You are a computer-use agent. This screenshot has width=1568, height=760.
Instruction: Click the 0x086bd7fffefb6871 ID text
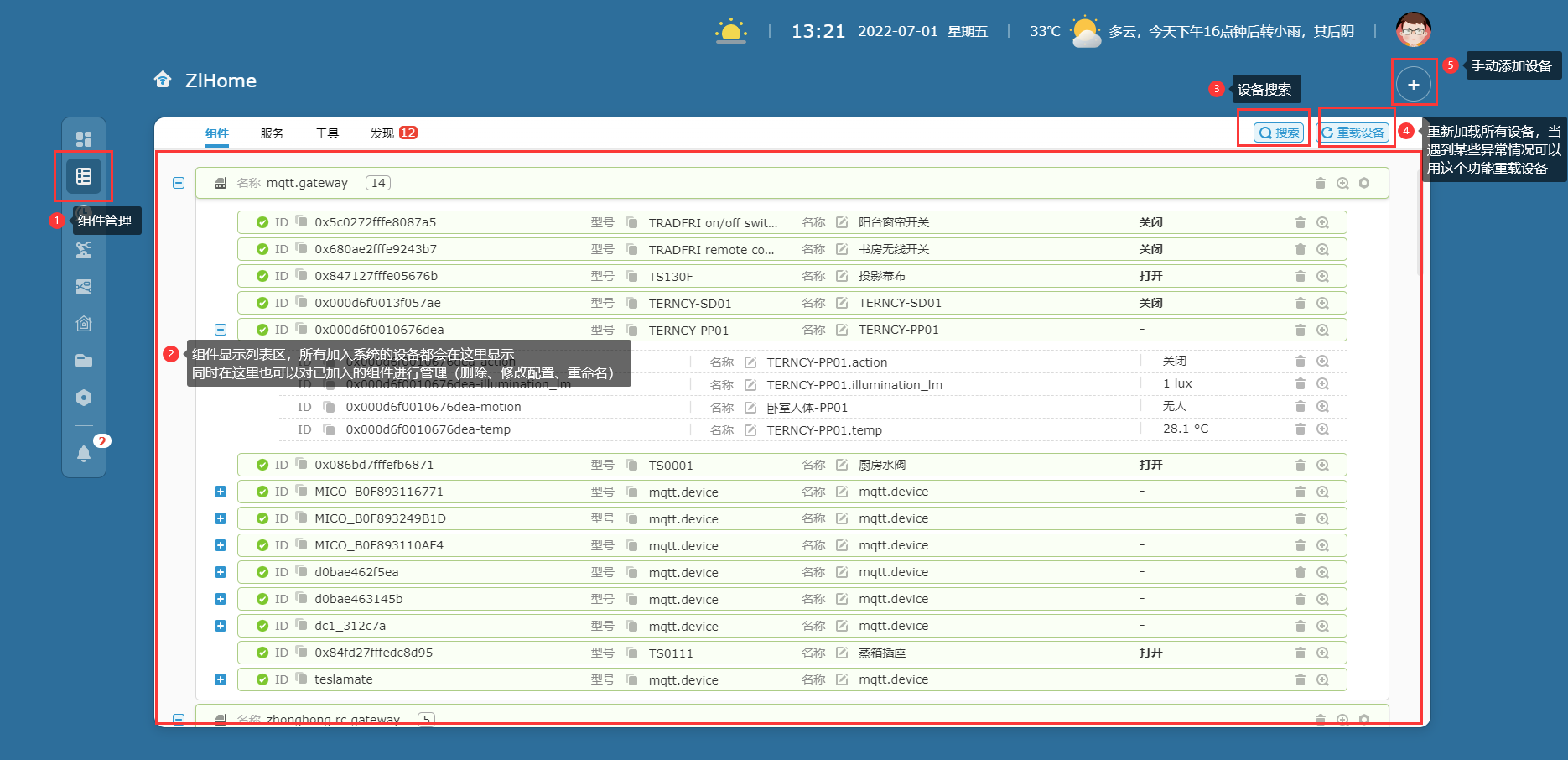[374, 465]
